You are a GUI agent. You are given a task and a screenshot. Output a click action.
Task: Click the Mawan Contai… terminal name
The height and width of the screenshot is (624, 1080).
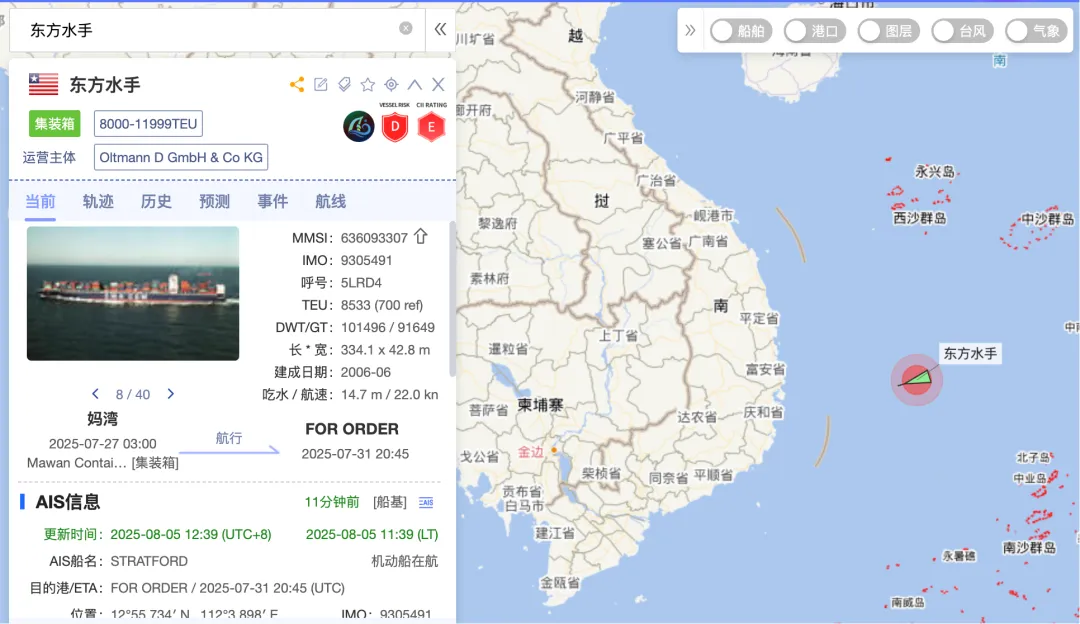coord(76,463)
